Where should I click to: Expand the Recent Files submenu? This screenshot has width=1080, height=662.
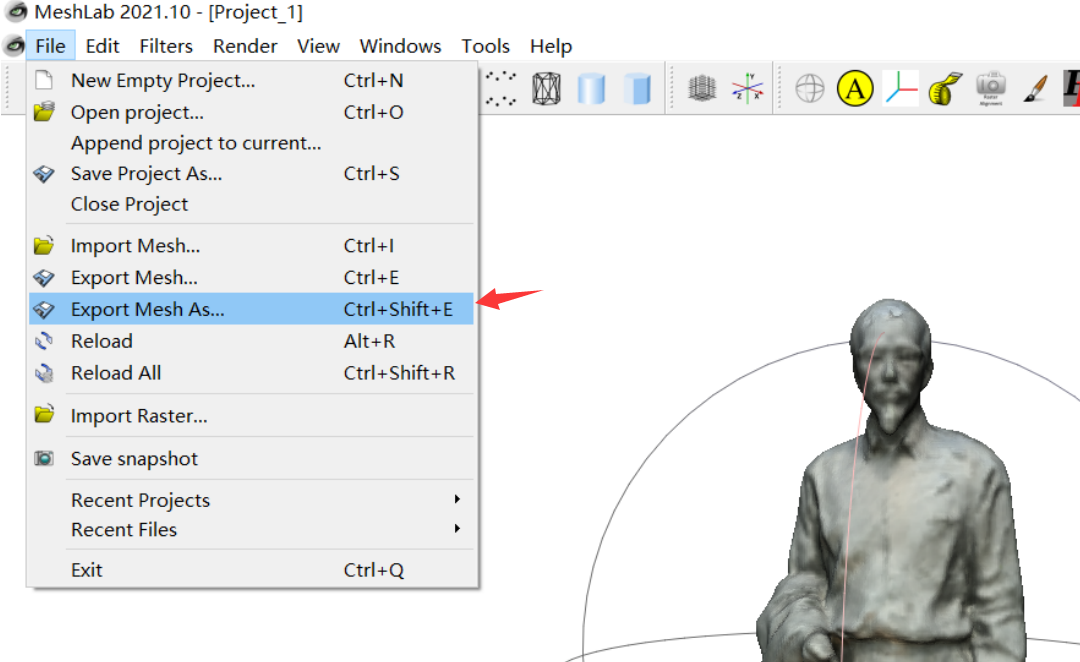point(251,529)
